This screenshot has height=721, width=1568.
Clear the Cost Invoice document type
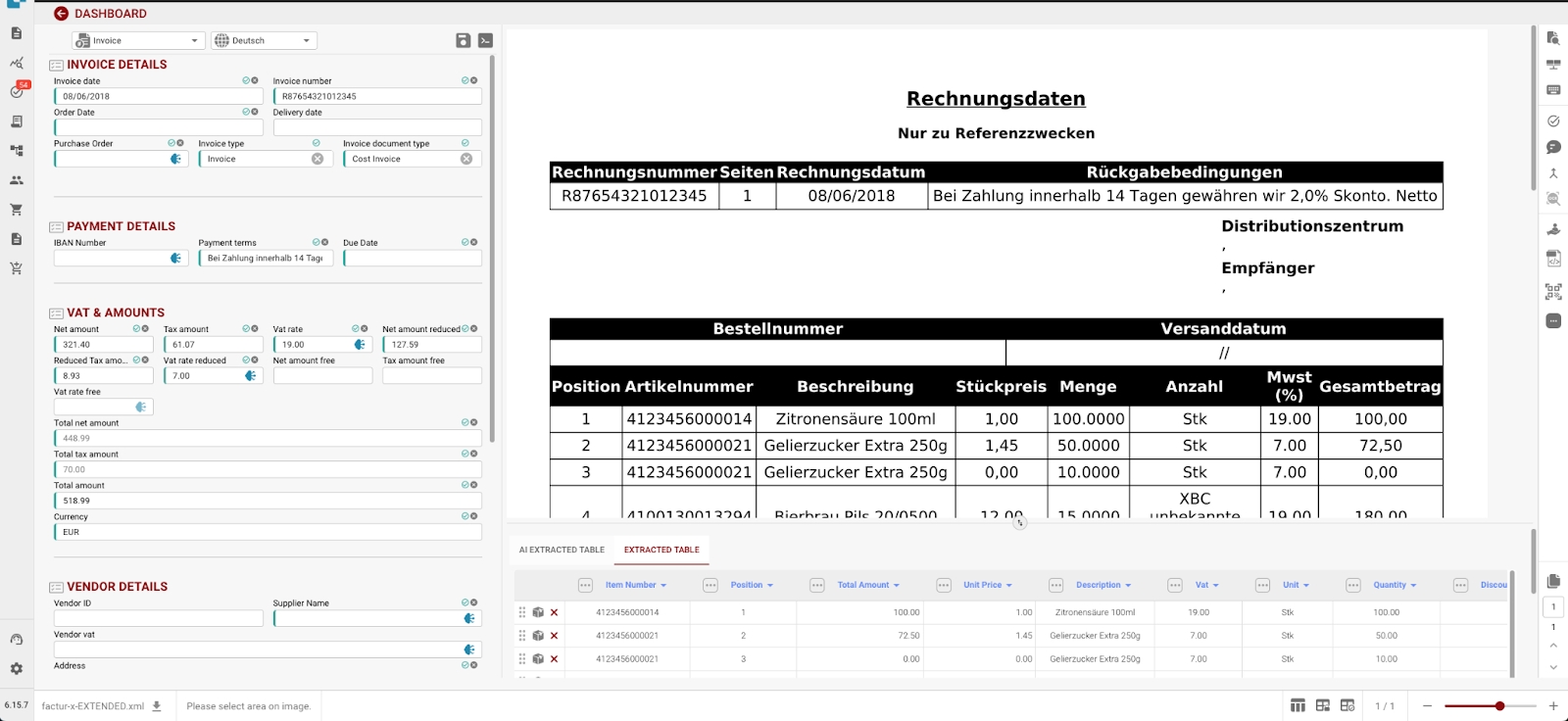point(466,159)
